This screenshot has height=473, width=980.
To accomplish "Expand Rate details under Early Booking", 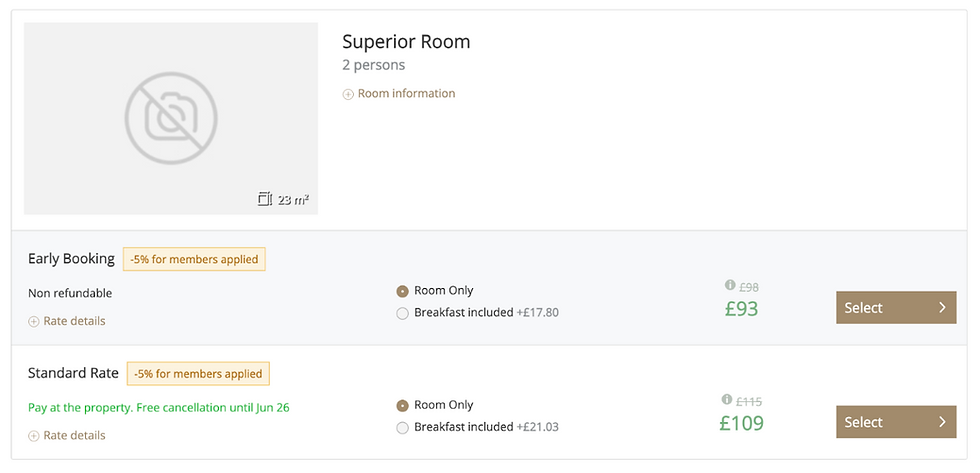I will (67, 321).
